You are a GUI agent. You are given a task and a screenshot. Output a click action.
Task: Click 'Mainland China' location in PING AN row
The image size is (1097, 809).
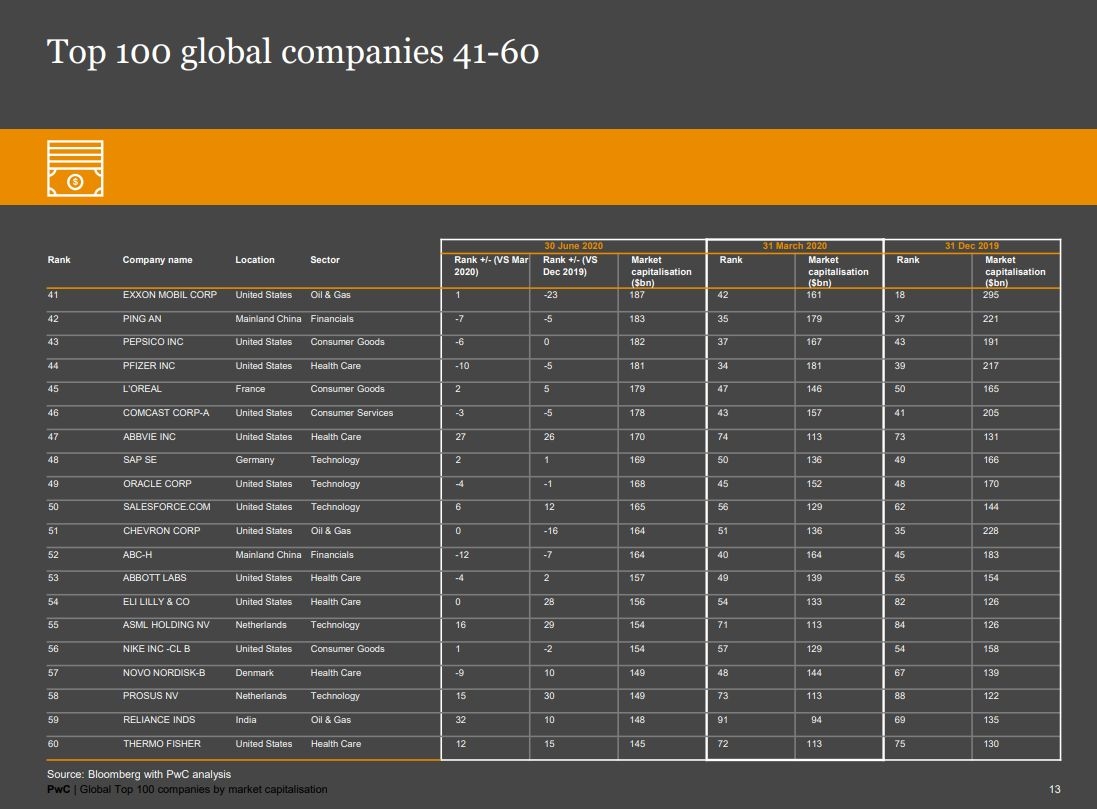click(268, 318)
